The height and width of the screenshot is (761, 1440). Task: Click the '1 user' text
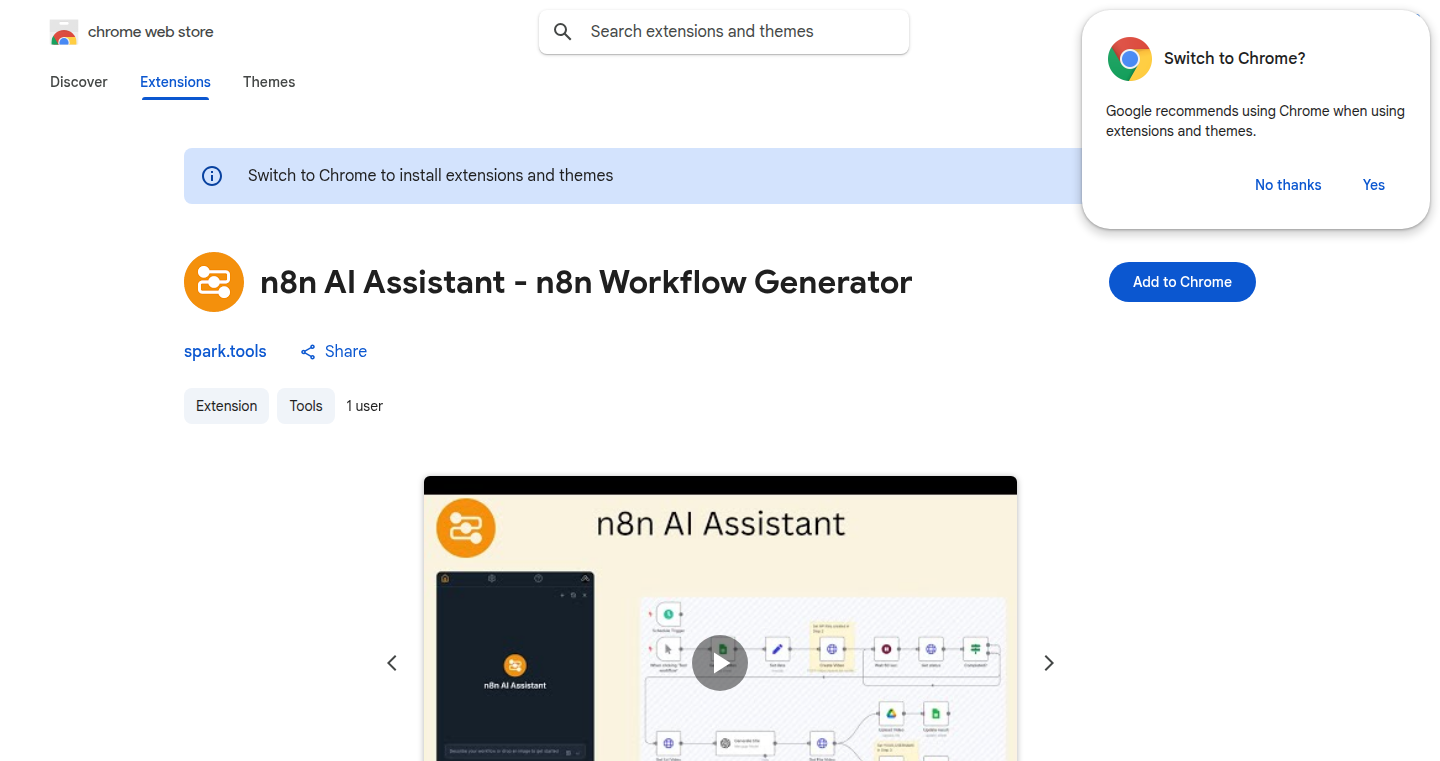(x=365, y=406)
